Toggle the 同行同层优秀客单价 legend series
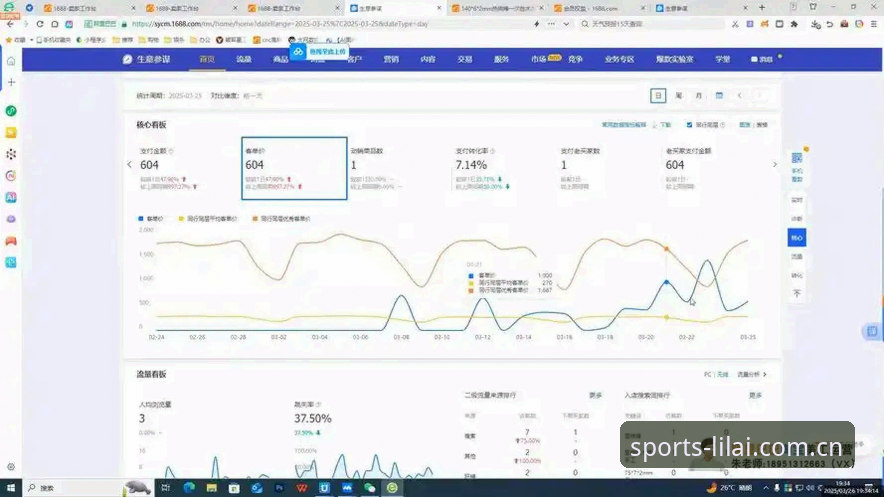The height and width of the screenshot is (497, 884). (281, 219)
